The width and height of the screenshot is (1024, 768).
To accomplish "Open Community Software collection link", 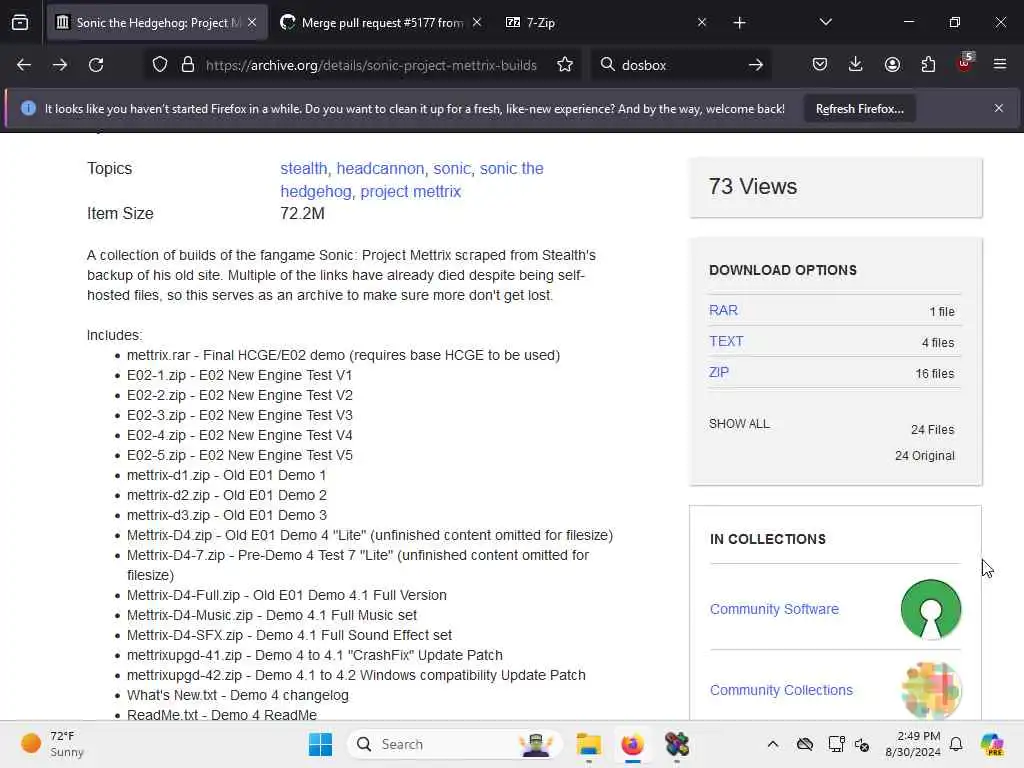I will point(774,609).
